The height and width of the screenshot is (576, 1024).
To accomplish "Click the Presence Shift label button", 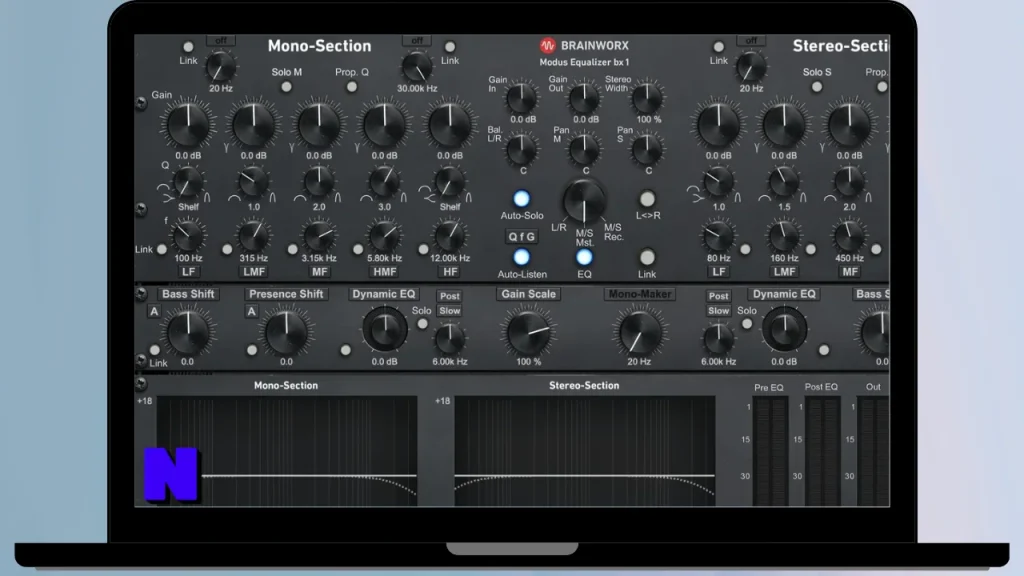I will pyautogui.click(x=286, y=295).
